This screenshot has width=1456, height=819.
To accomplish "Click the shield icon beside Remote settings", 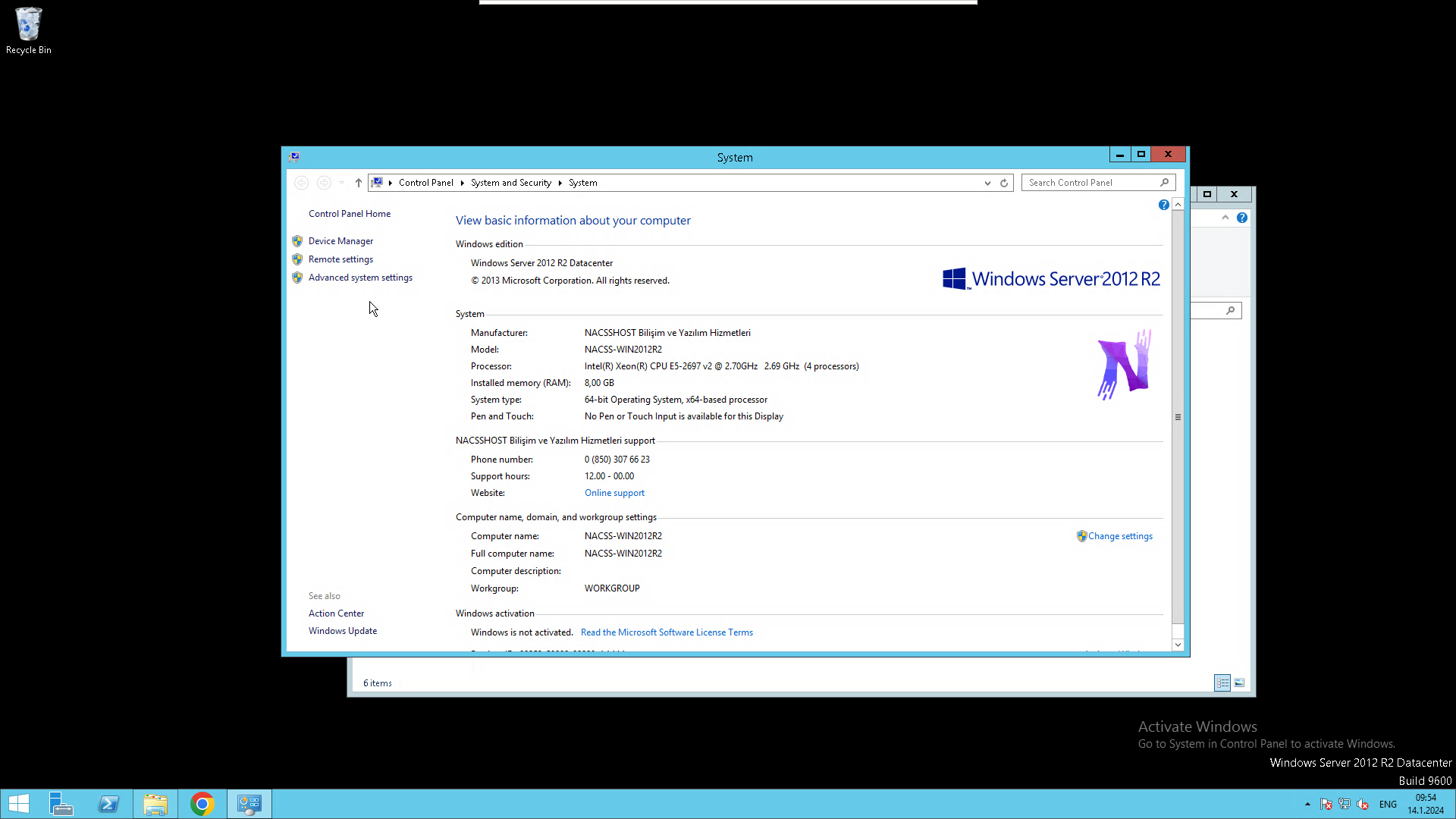I will 297,259.
